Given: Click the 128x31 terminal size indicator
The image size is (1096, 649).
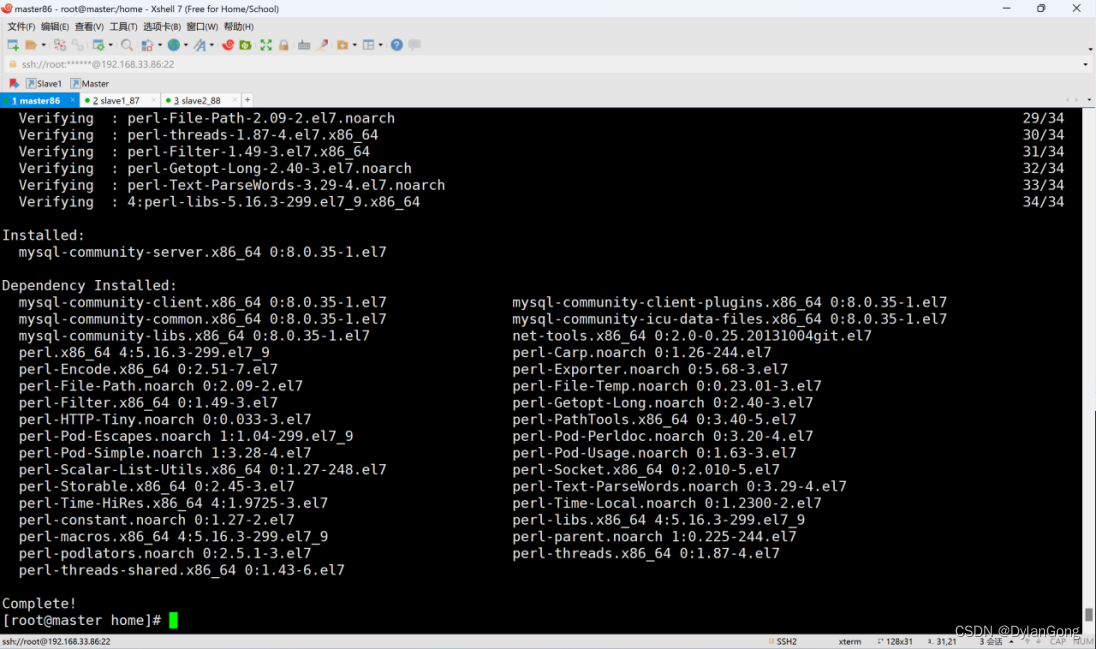Looking at the screenshot, I should click(895, 641).
